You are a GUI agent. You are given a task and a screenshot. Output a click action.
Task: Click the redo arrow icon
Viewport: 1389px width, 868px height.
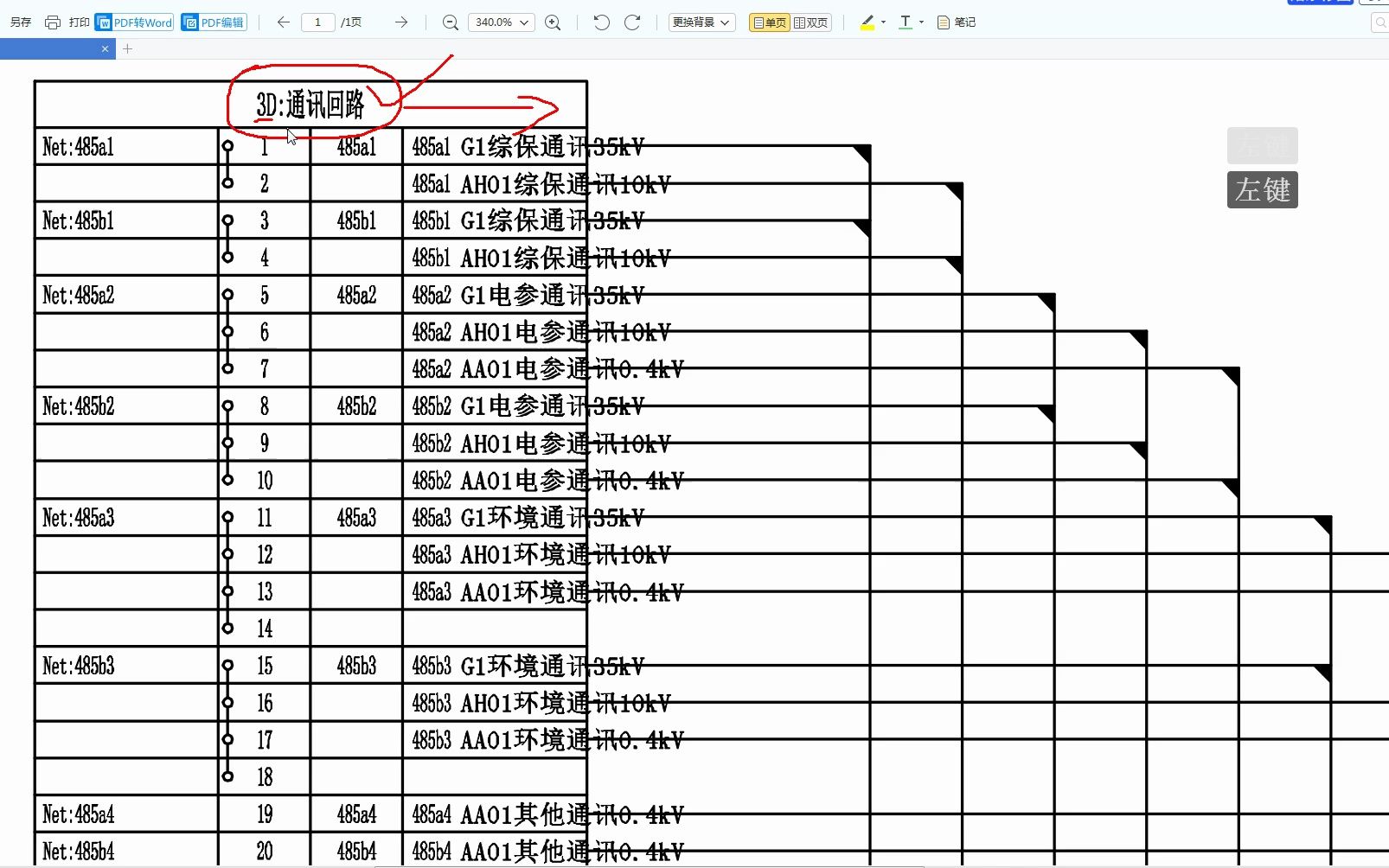pyautogui.click(x=633, y=22)
